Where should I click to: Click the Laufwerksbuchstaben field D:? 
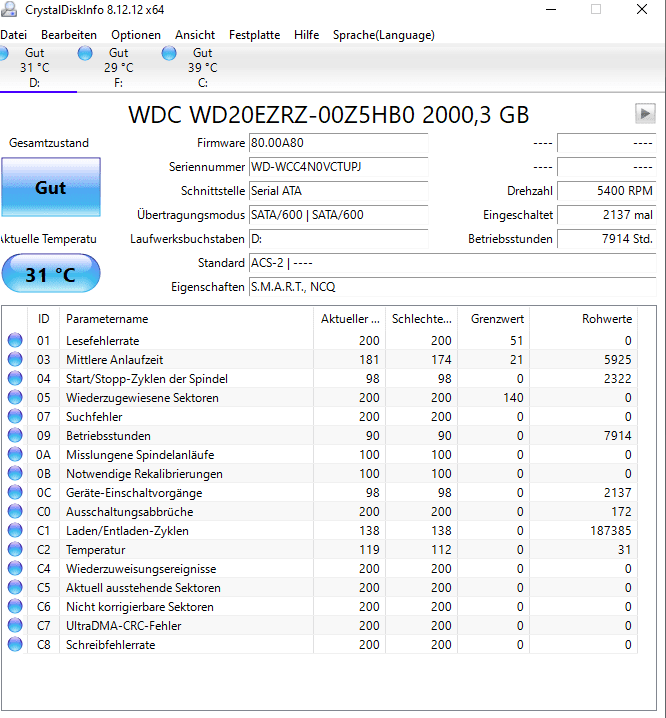(338, 239)
